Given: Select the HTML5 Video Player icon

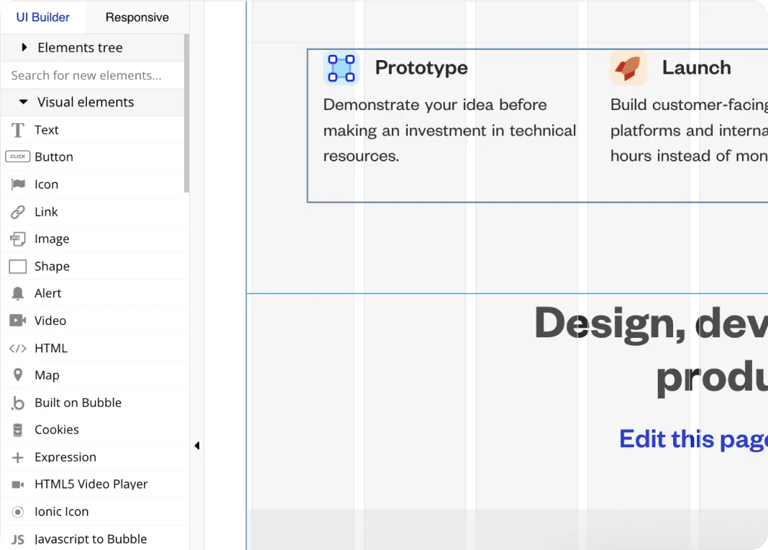Looking at the screenshot, I should point(18,484).
